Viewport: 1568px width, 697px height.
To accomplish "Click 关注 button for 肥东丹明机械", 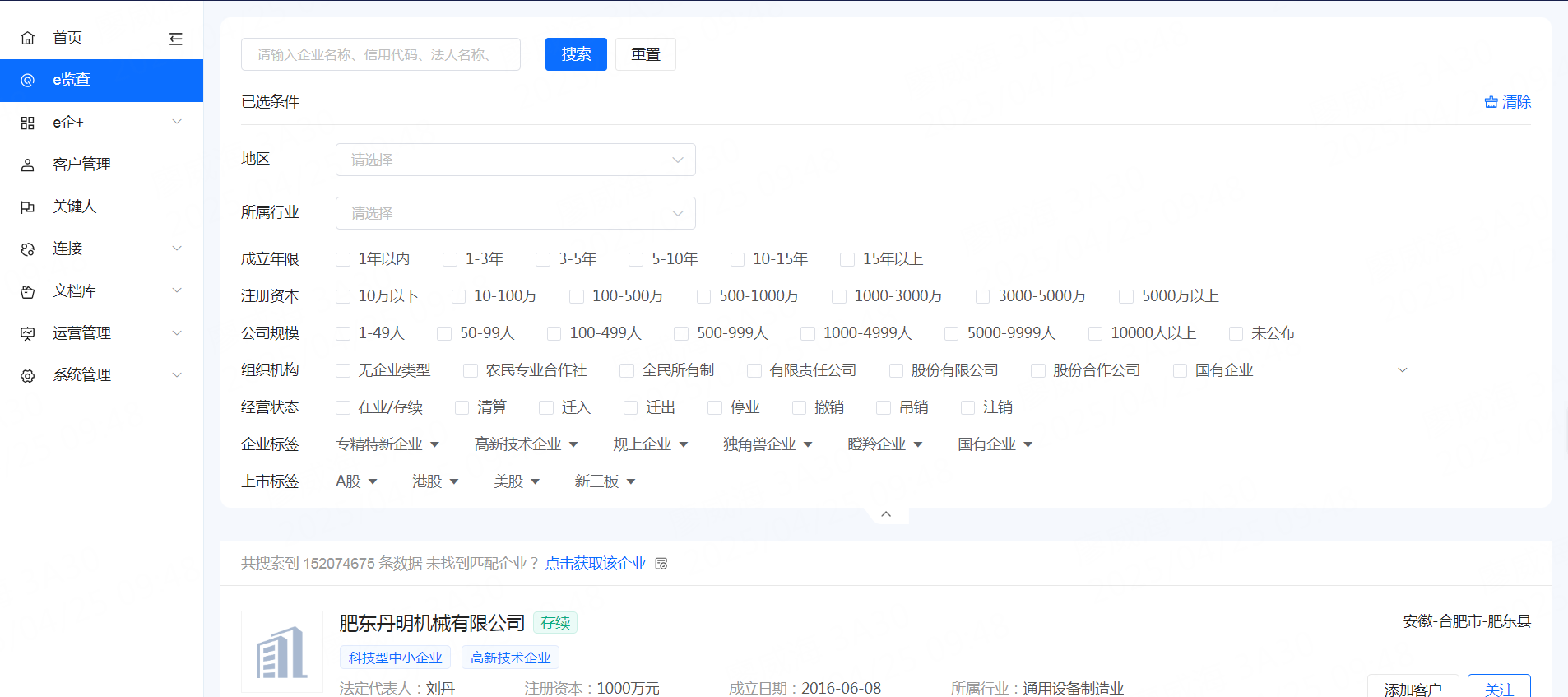I will (x=1499, y=688).
